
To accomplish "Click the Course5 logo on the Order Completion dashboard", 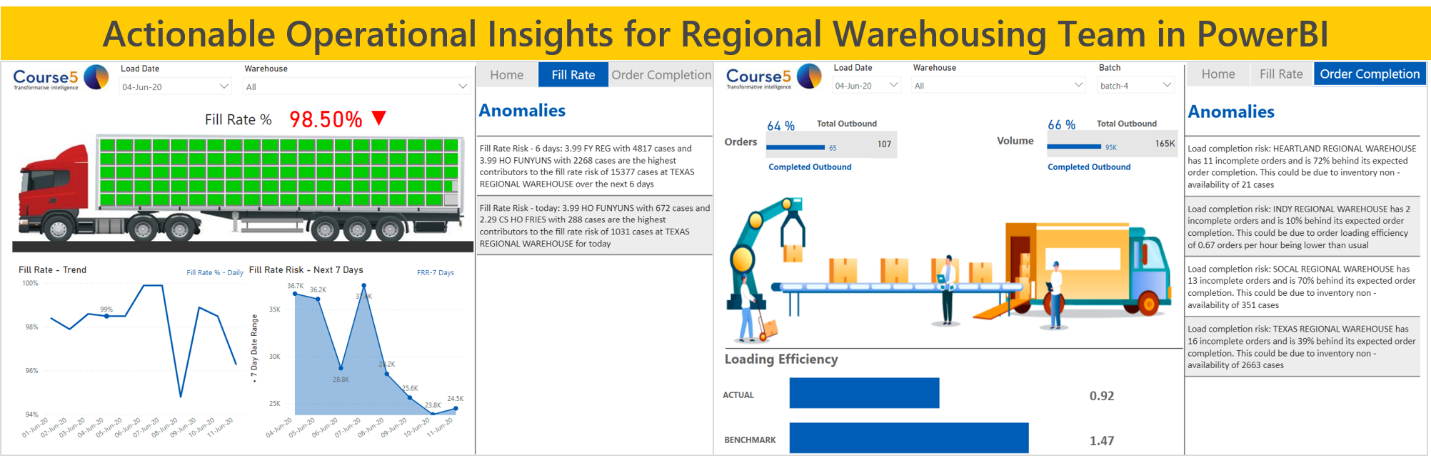I will tap(774, 78).
